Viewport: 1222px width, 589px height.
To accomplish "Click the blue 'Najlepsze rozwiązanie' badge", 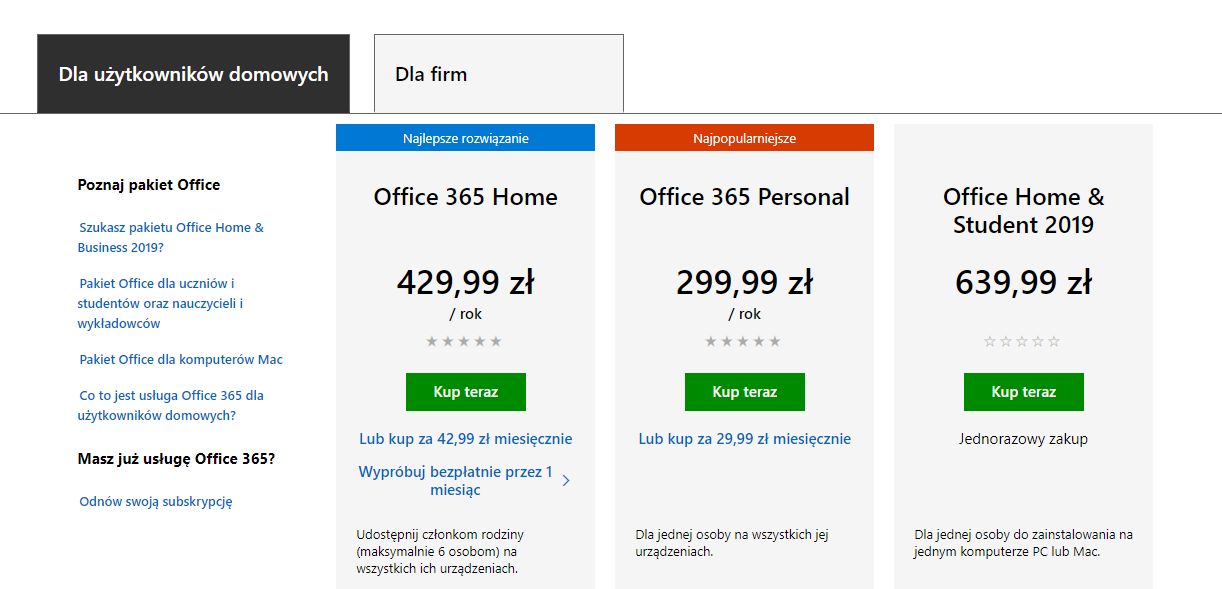I will point(465,138).
